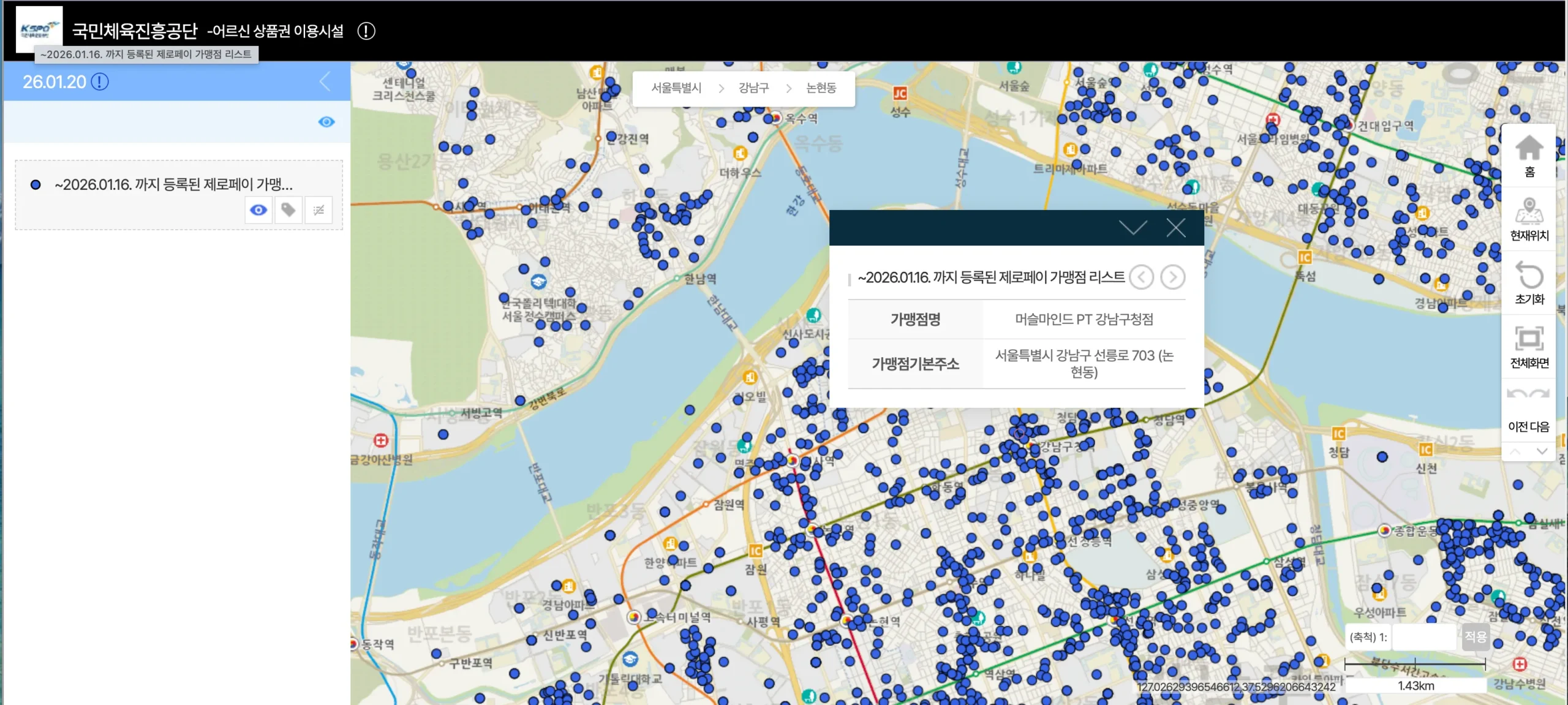Toggle the layer's eye visibility button
This screenshot has width=1568, height=705.
tap(258, 210)
